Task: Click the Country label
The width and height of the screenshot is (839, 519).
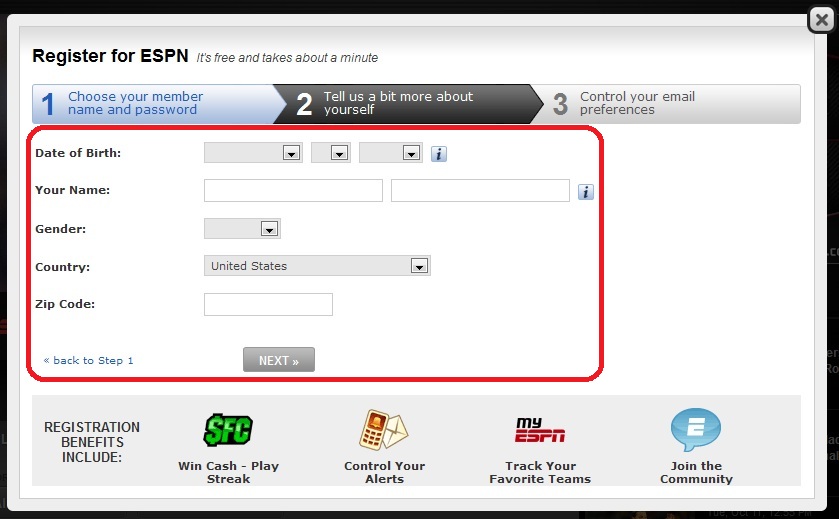Action: [63, 267]
